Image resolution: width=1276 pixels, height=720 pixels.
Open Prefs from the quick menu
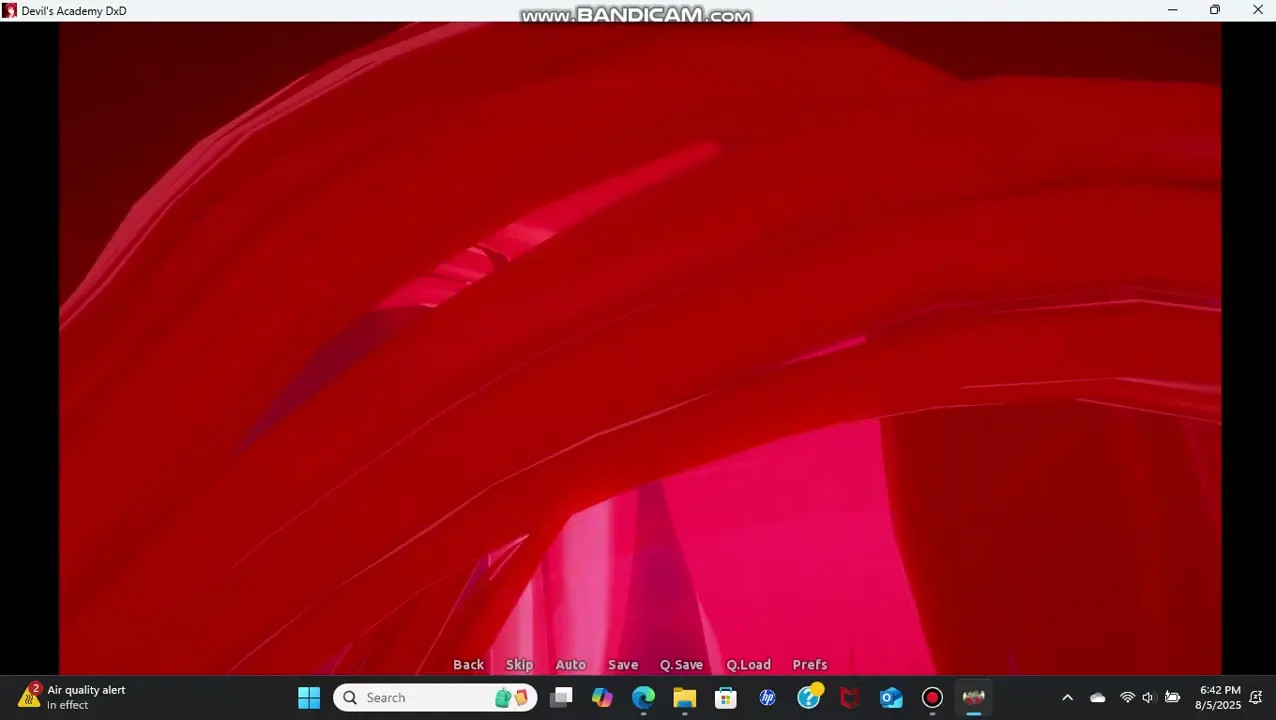click(x=810, y=664)
